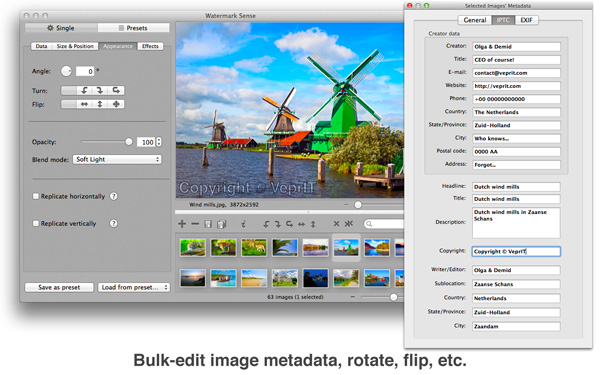Open the image info icon
The image size is (600, 375).
243,224
